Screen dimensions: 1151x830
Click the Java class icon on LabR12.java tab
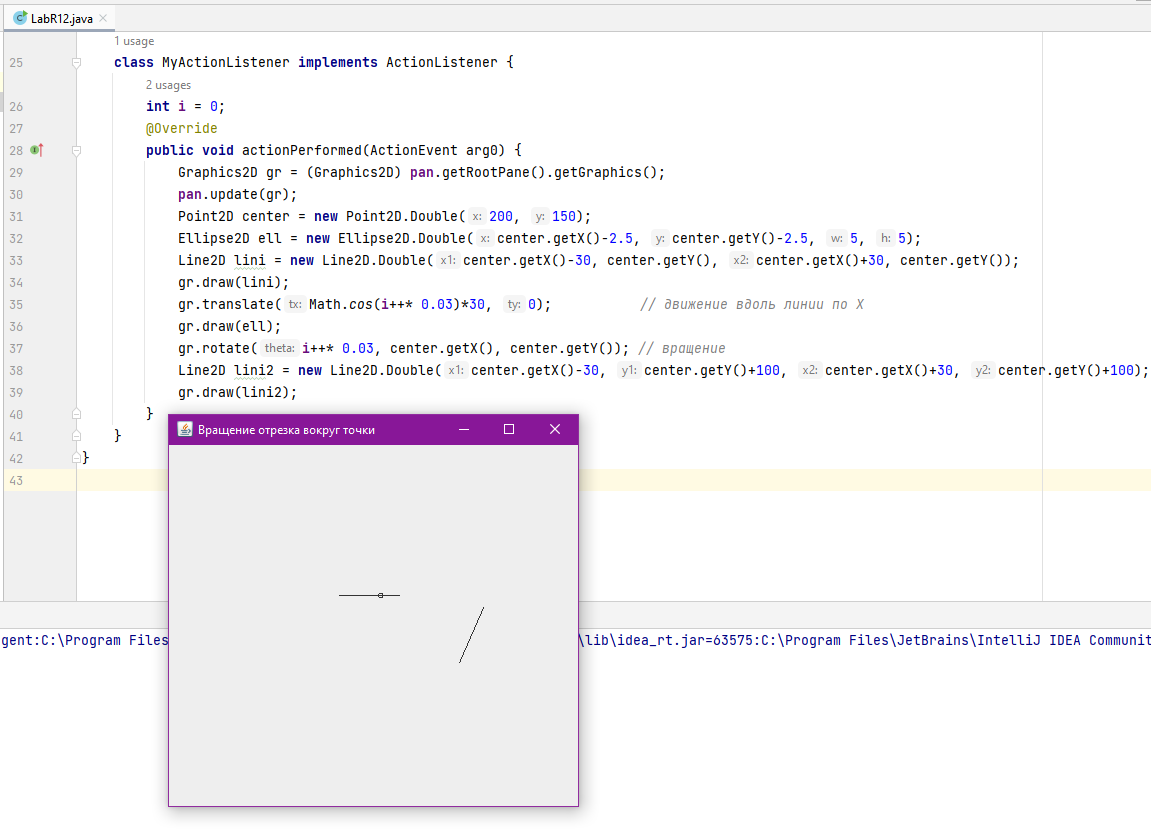tap(20, 18)
